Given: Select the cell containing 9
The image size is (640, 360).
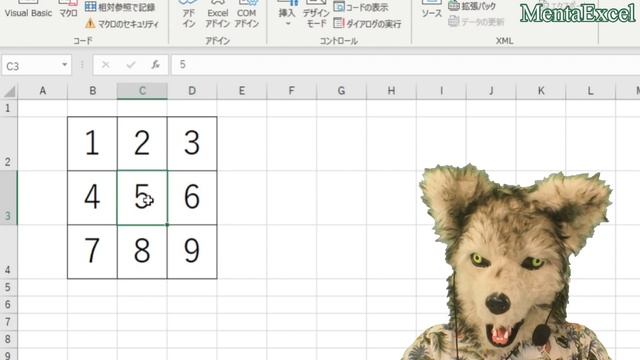Looking at the screenshot, I should tap(192, 252).
